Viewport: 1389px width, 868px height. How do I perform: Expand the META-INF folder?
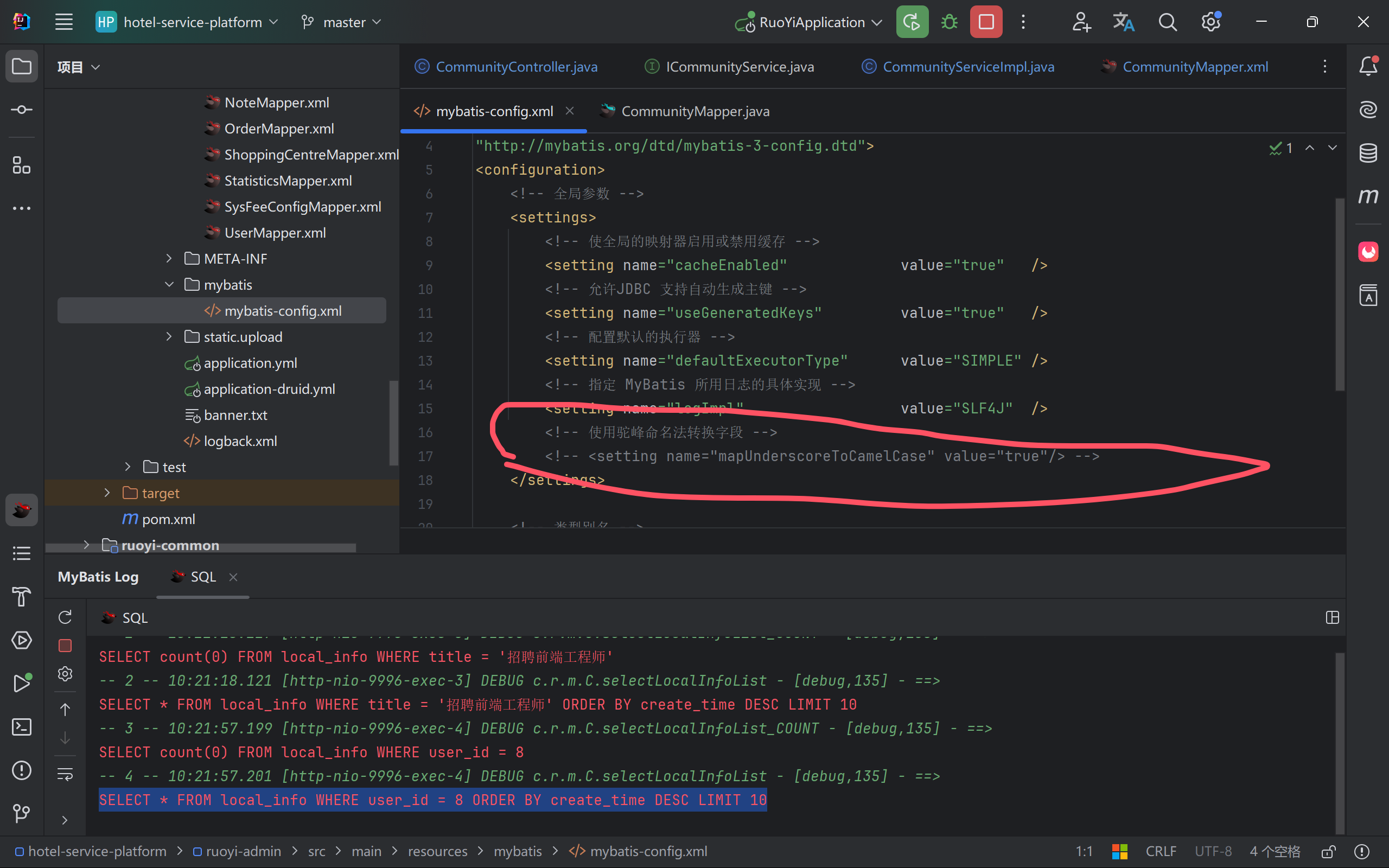[x=169, y=259]
